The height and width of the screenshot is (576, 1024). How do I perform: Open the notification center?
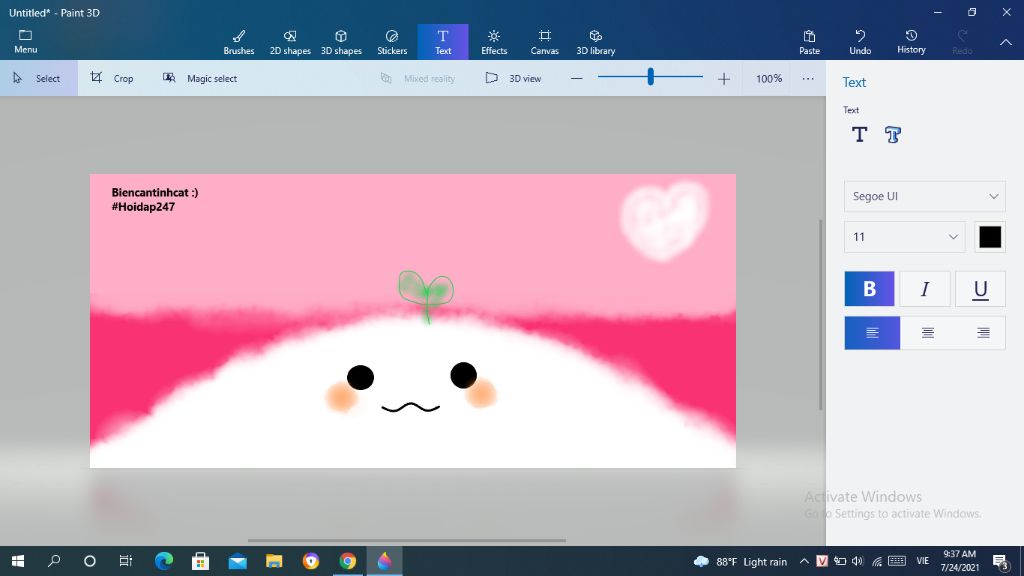[x=1000, y=561]
